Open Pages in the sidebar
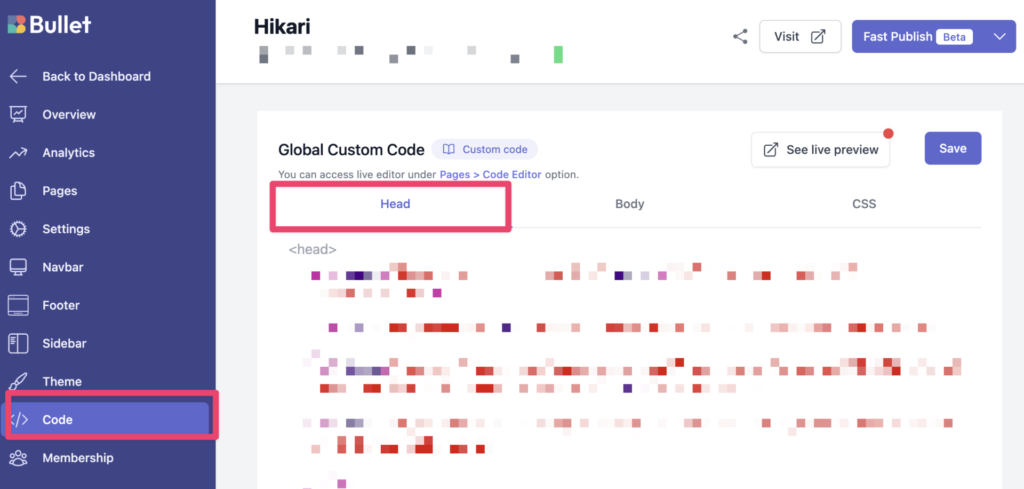The image size is (1024, 489). [59, 191]
